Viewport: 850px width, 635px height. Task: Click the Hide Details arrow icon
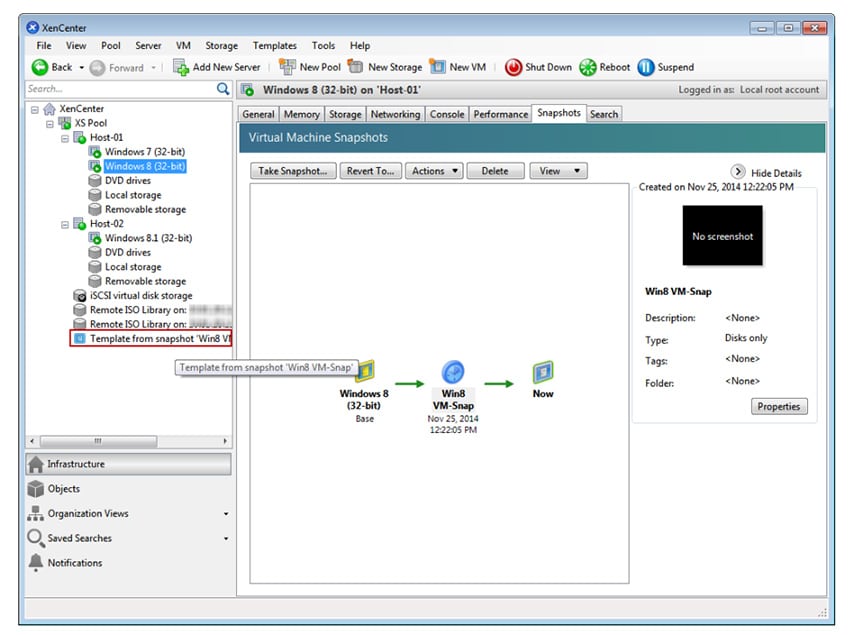[x=738, y=172]
